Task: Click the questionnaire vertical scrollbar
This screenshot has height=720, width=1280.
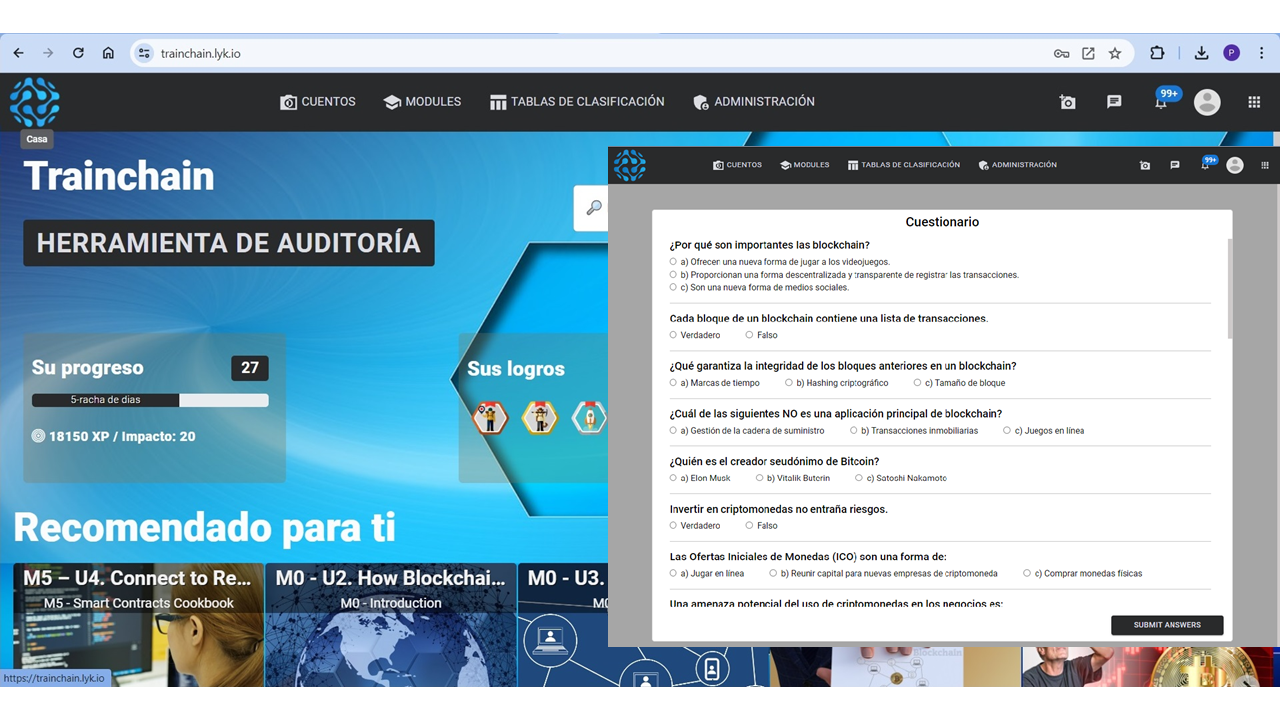Action: (x=1229, y=289)
